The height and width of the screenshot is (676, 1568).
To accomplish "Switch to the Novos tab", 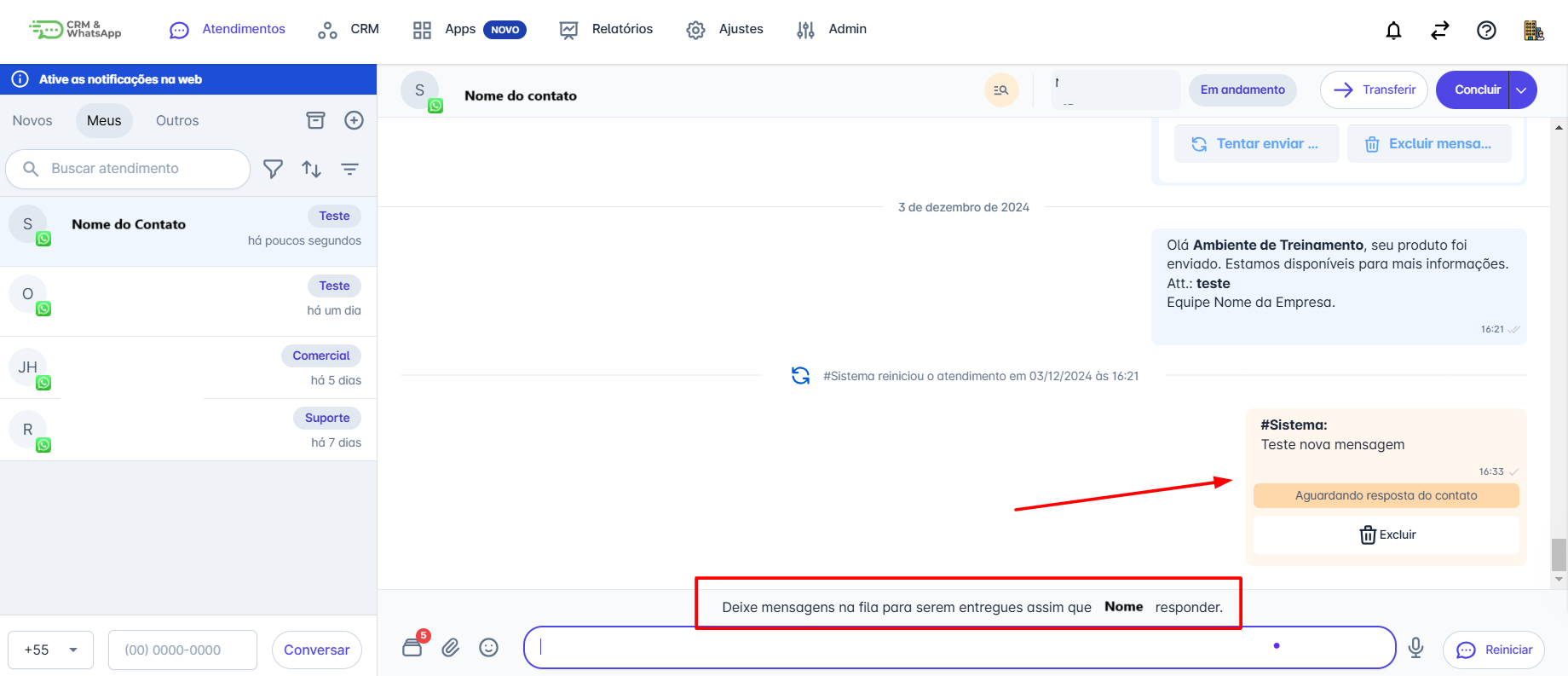I will 32,120.
